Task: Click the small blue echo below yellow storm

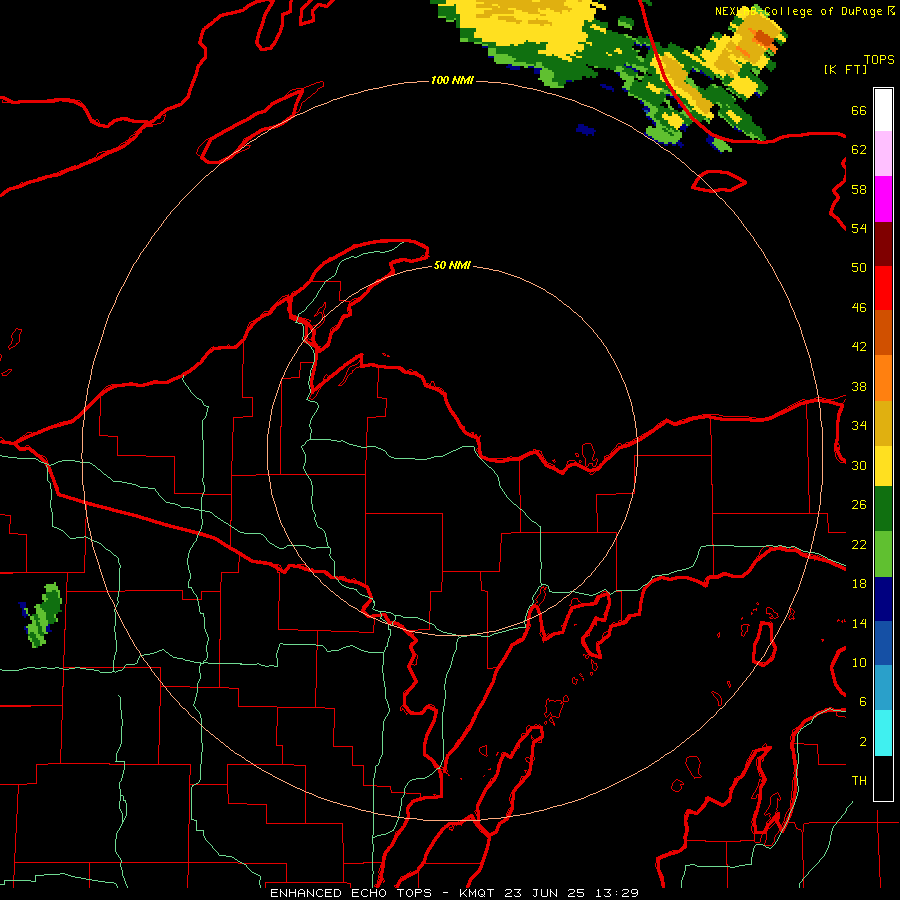Action: tap(585, 130)
